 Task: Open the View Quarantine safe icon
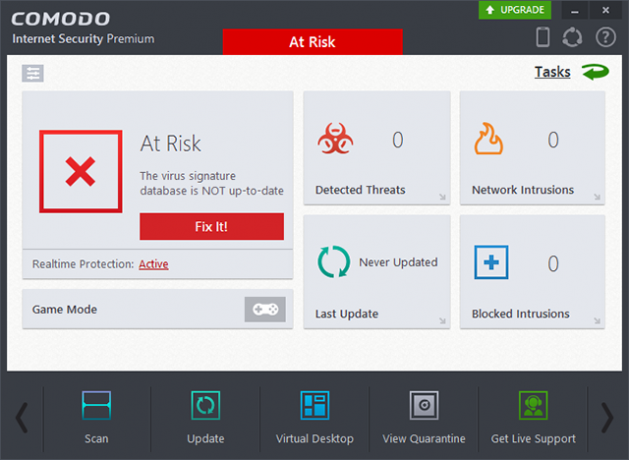click(x=424, y=405)
